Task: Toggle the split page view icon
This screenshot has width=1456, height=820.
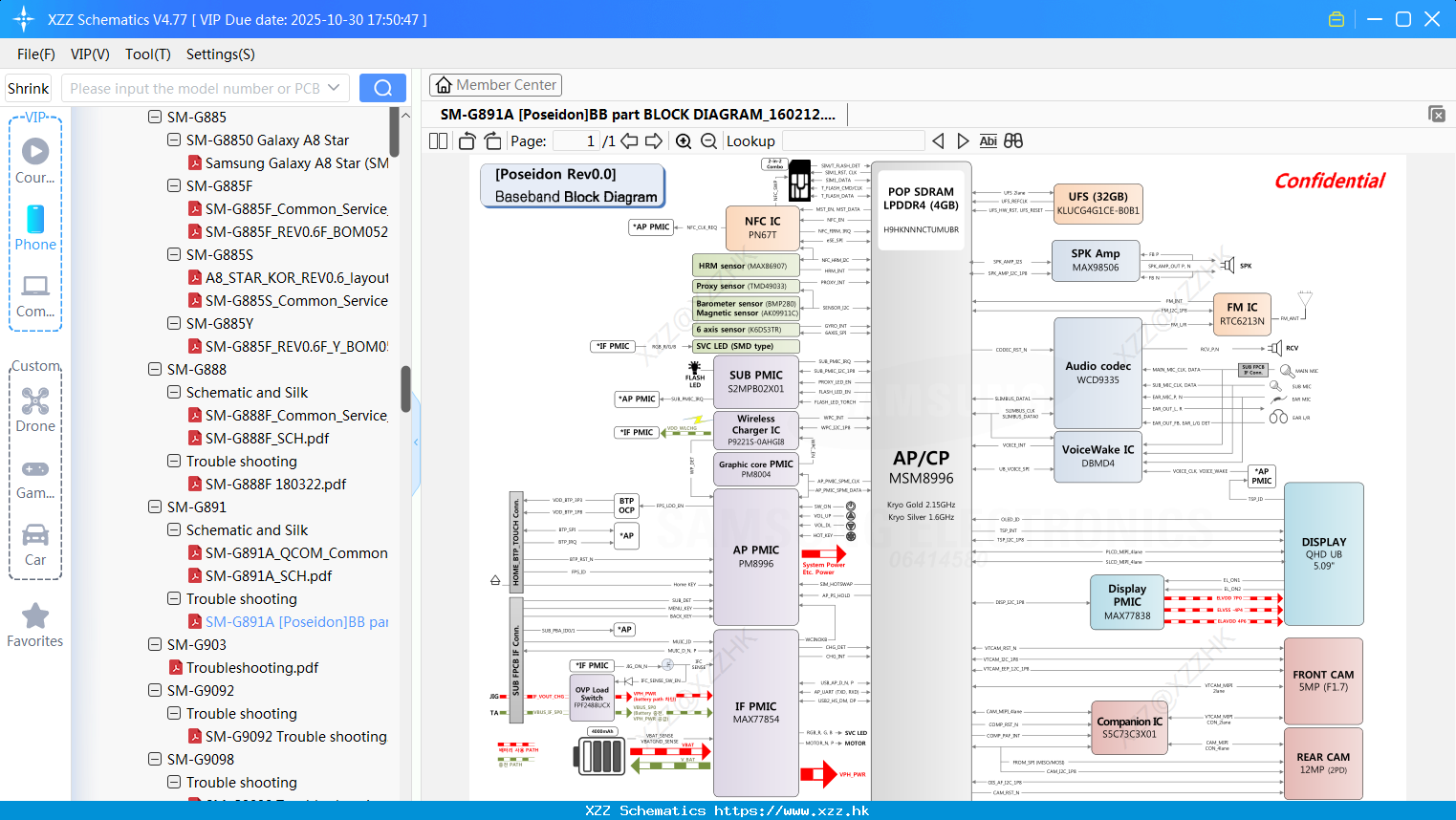Action: [x=439, y=140]
